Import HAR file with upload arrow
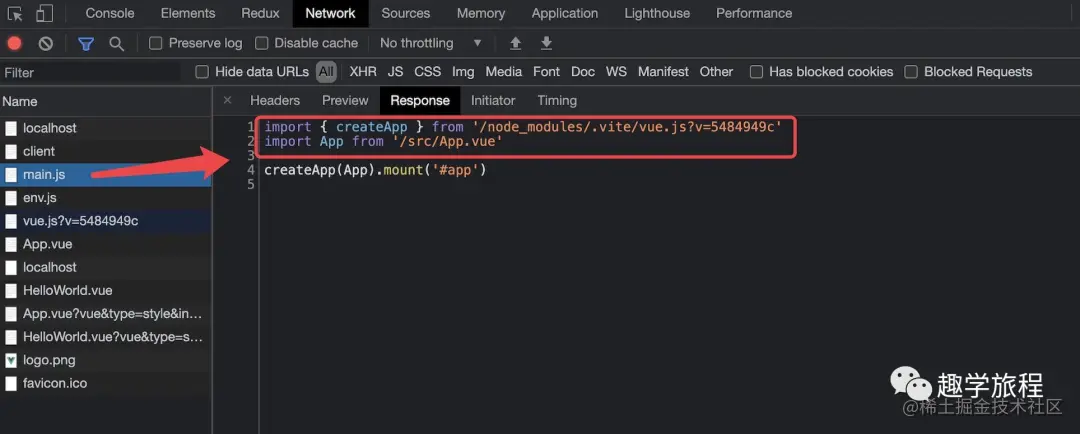 click(515, 43)
